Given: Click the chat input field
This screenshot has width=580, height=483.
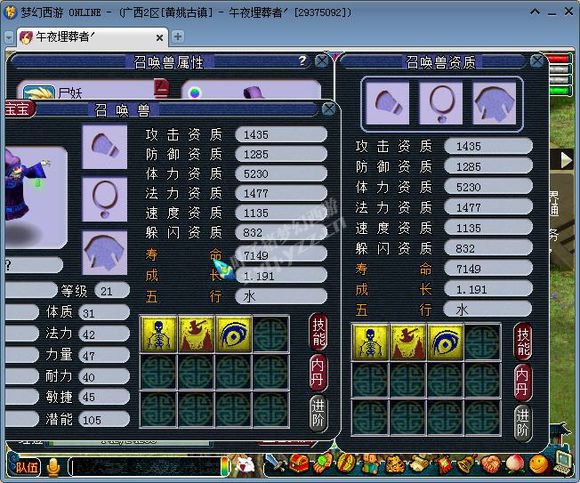Looking at the screenshot, I should [146, 467].
